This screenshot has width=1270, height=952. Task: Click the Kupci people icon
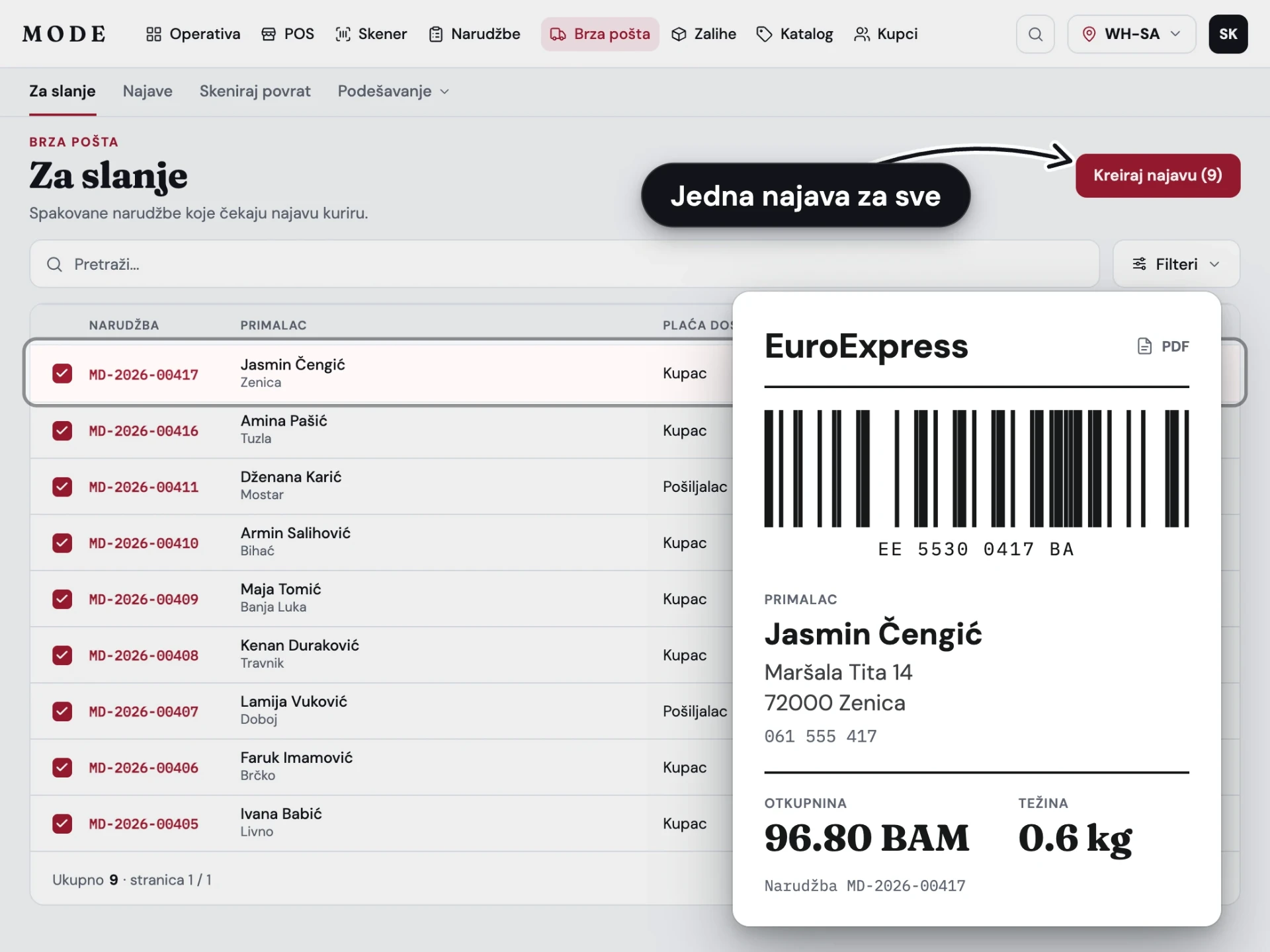coord(862,34)
